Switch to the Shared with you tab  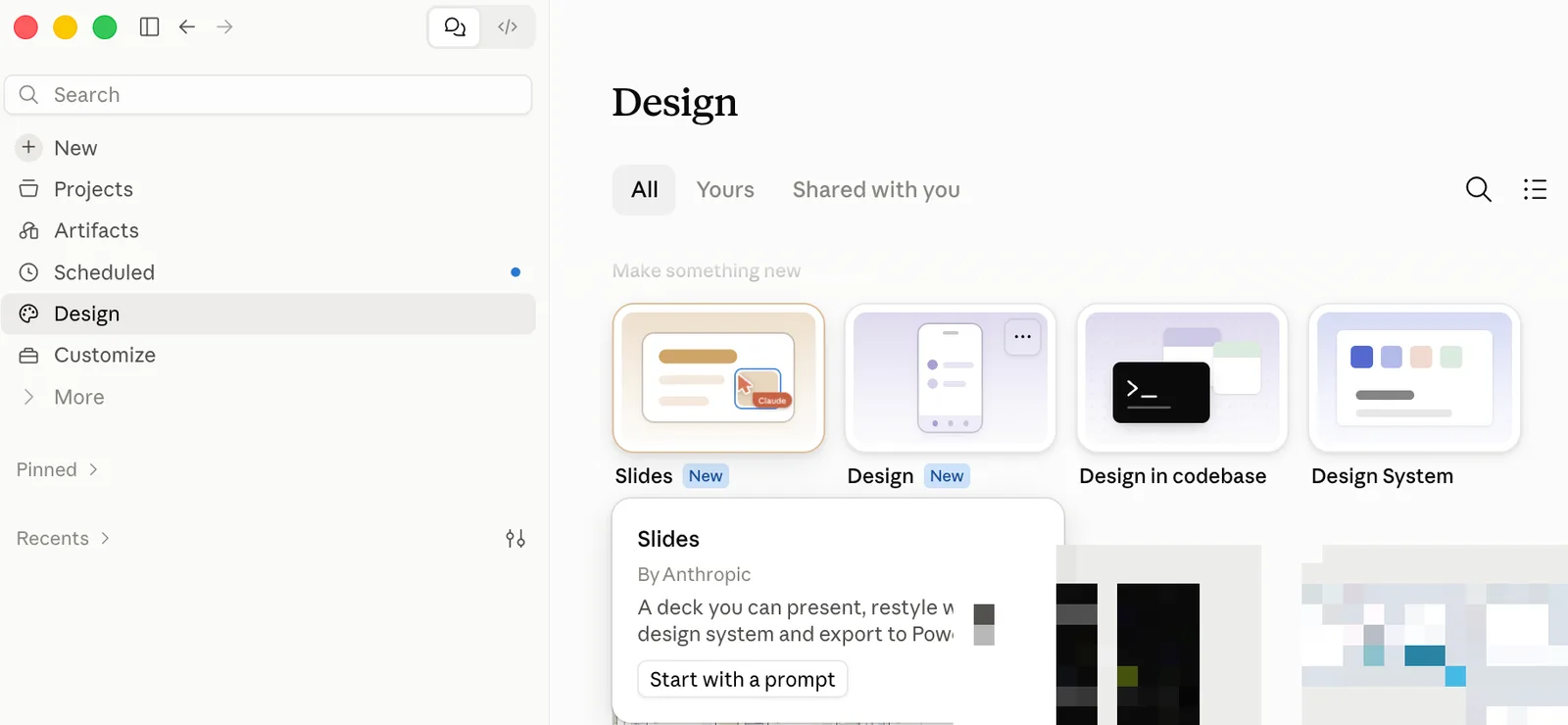coord(876,190)
